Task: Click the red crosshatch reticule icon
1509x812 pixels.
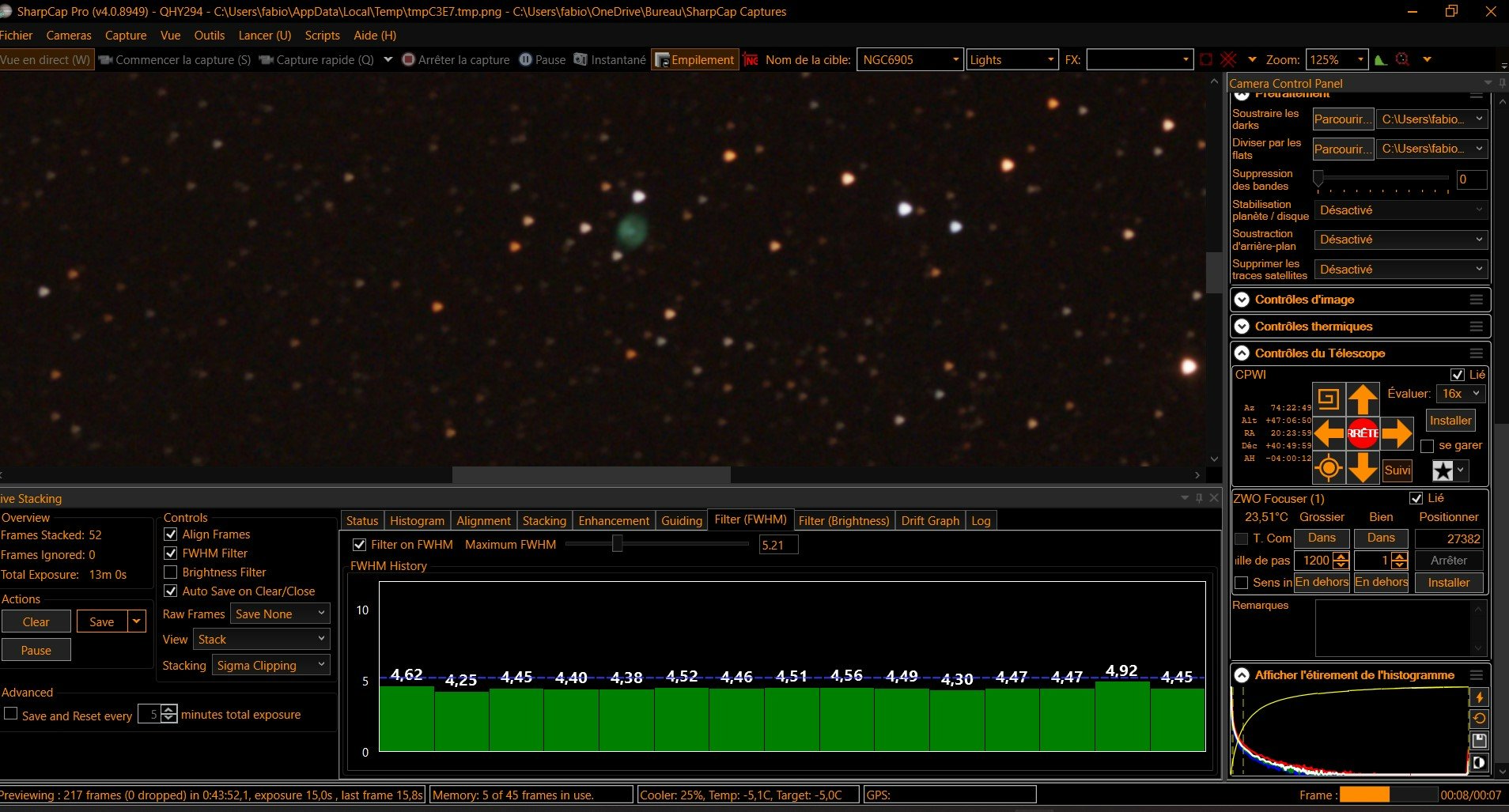Action: (x=1228, y=60)
